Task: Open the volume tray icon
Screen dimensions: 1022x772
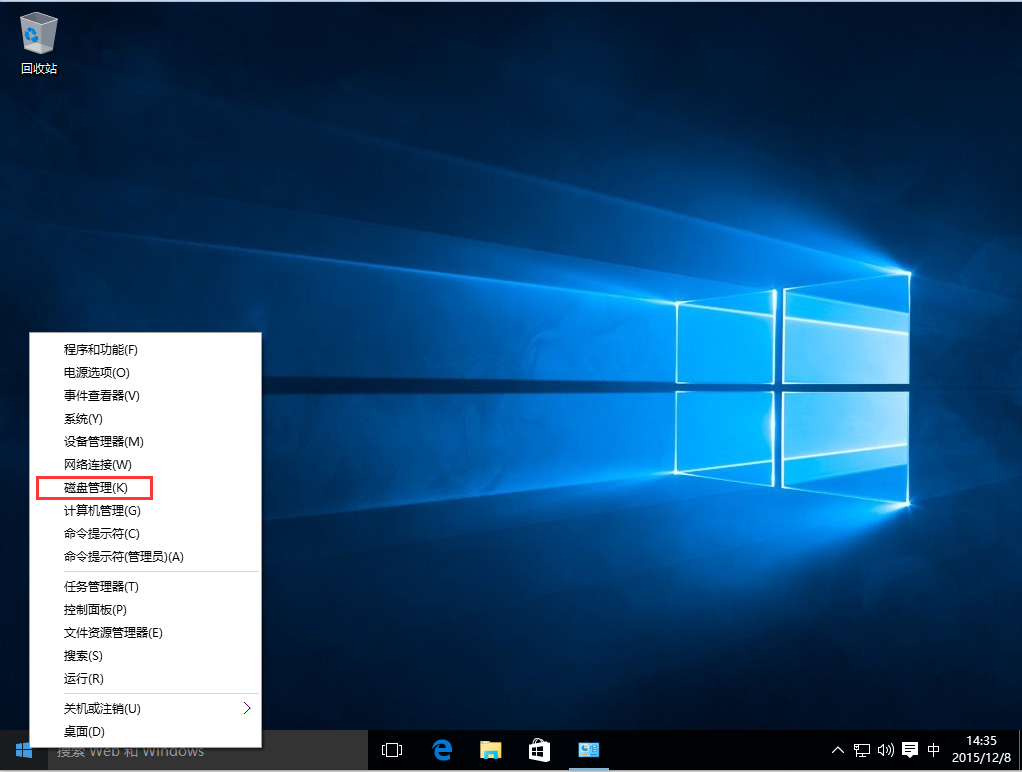Action: pyautogui.click(x=885, y=750)
